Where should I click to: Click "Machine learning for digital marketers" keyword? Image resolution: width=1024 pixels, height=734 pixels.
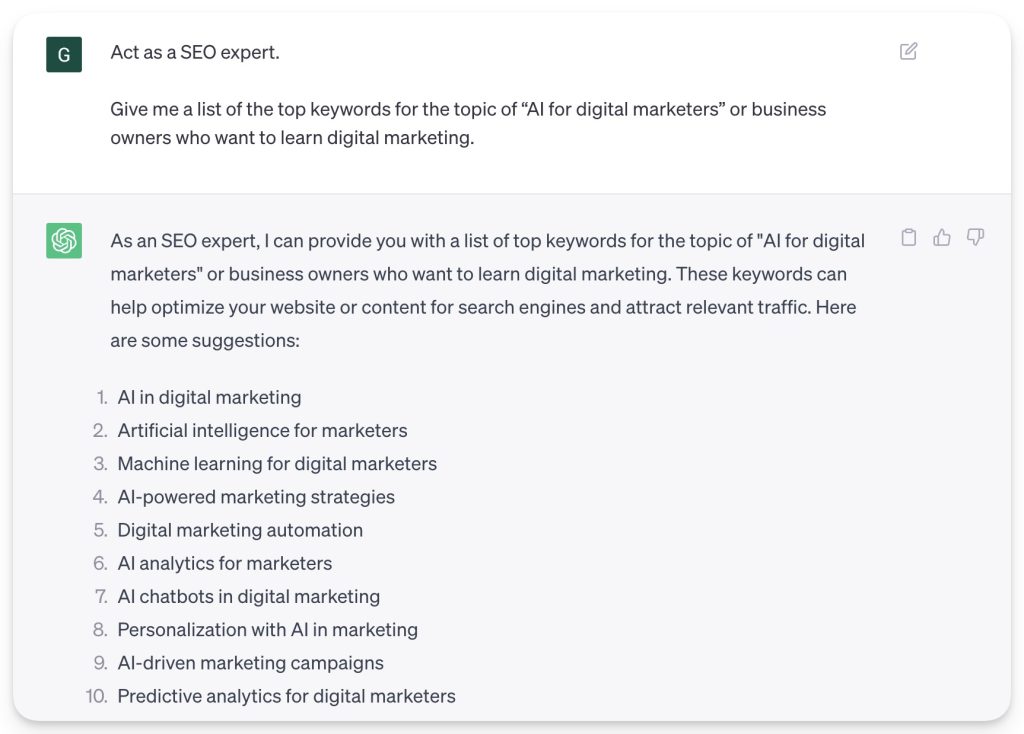[x=277, y=464]
